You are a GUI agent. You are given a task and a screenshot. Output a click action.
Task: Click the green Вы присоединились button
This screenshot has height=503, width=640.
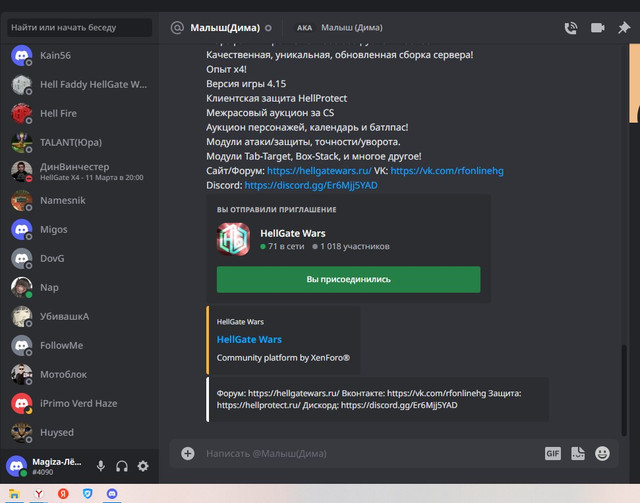point(349,279)
